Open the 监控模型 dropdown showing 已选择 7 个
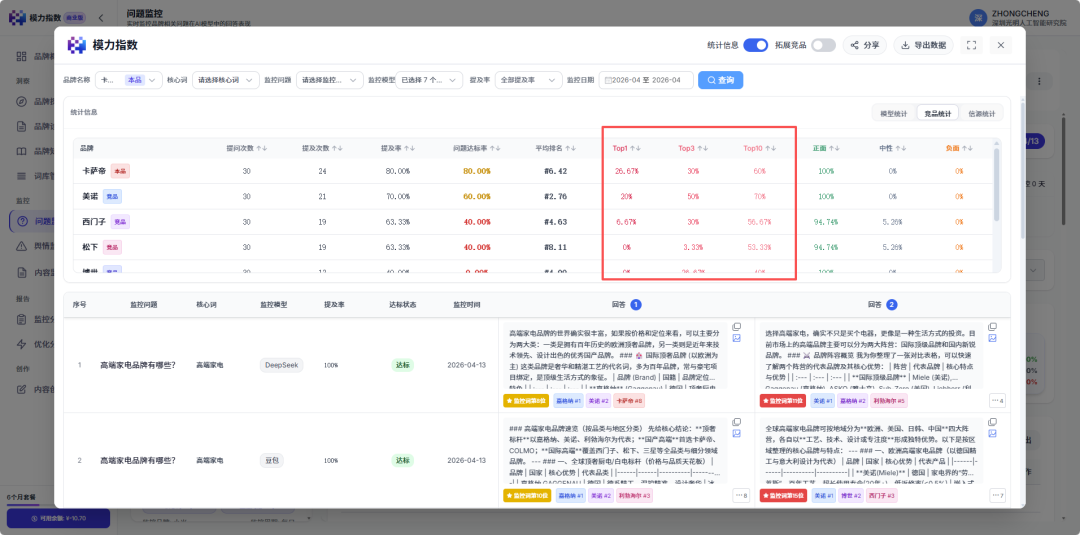Image resolution: width=1080 pixels, height=535 pixels. [428, 80]
